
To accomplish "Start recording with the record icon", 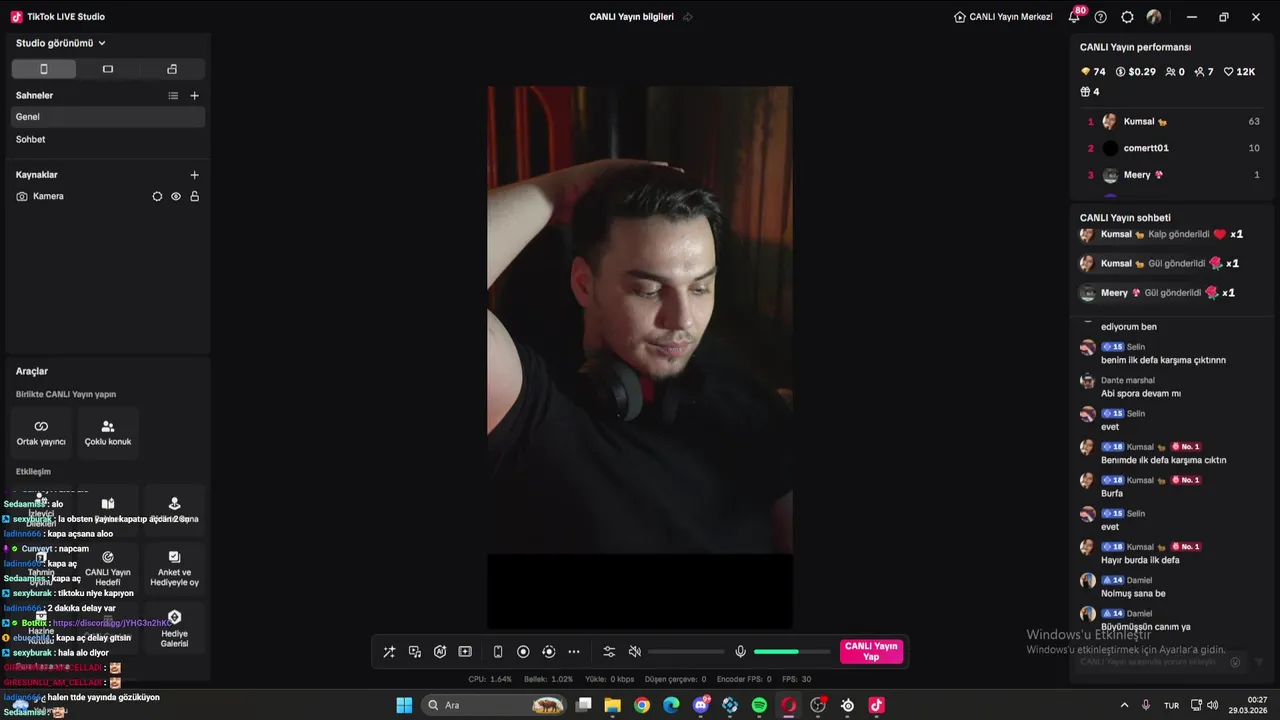I will tap(523, 652).
